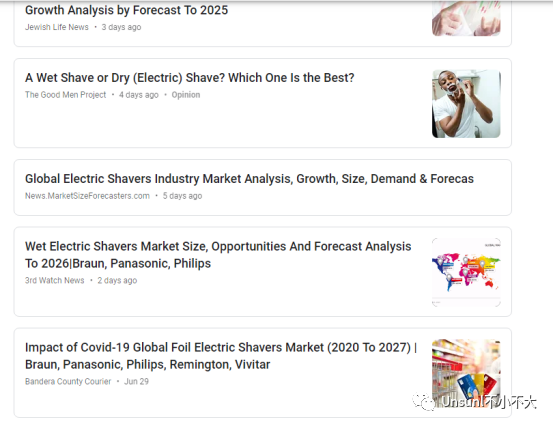Image resolution: width=554 pixels, height=427 pixels.
Task: Click the '4 days ago' timestamp
Action: (138, 95)
